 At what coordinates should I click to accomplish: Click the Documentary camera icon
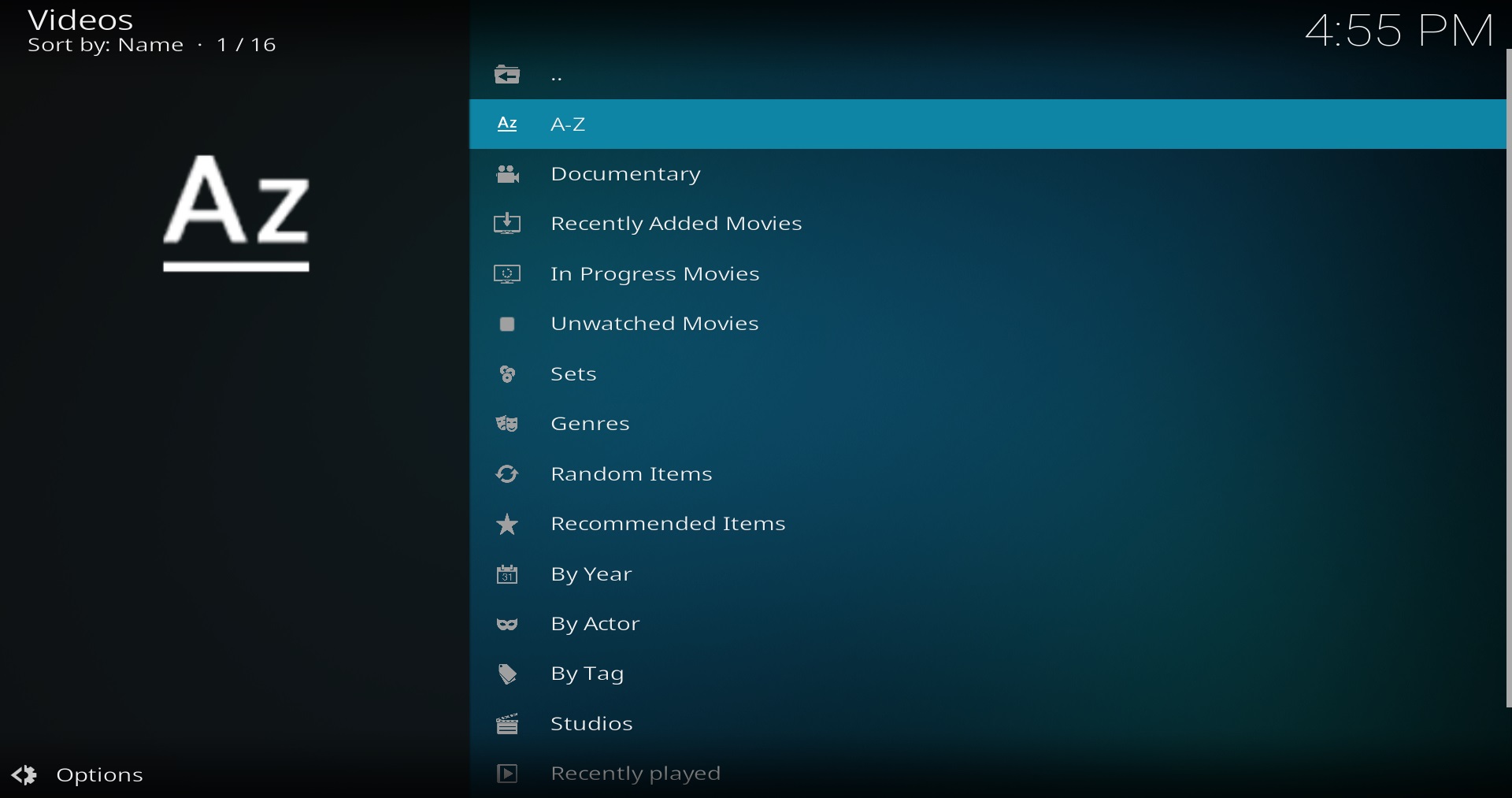pyautogui.click(x=507, y=174)
